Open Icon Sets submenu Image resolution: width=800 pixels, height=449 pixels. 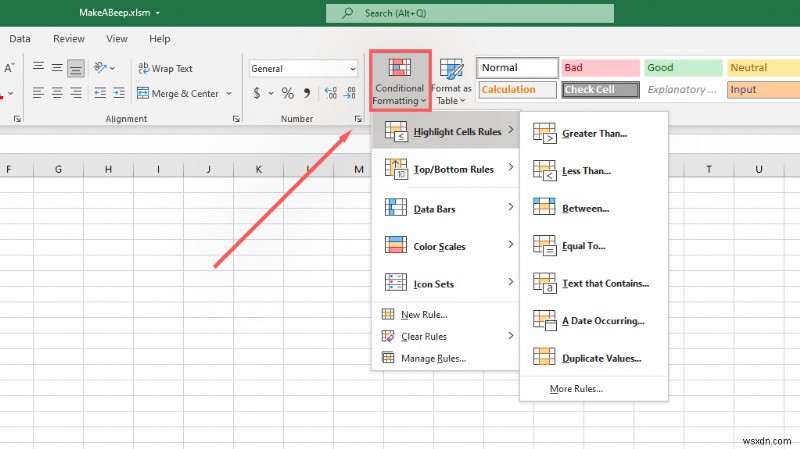(446, 283)
